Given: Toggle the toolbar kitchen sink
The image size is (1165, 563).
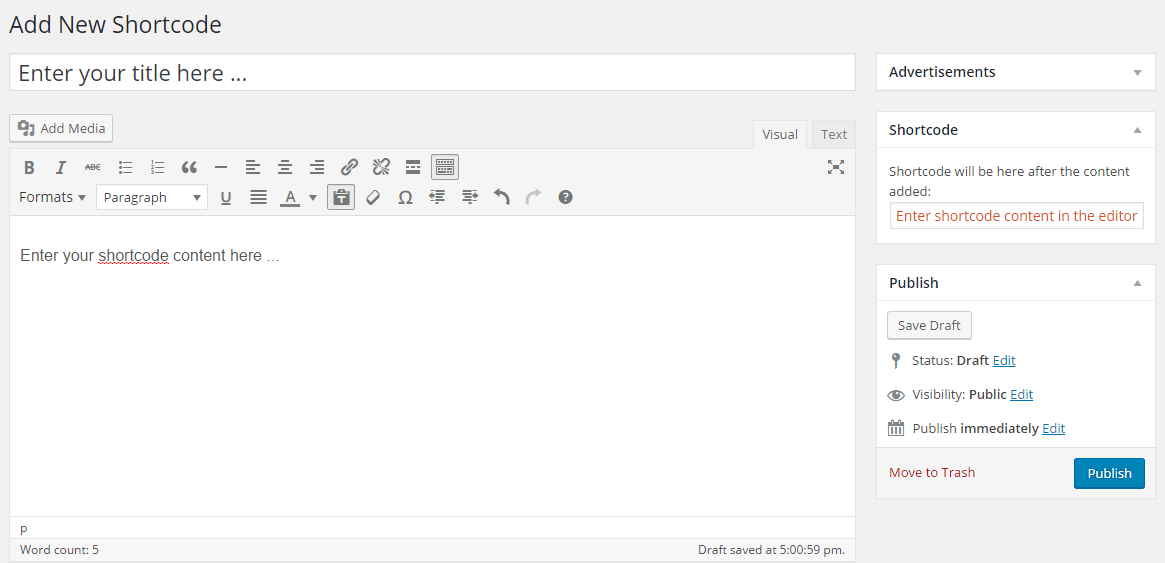Looking at the screenshot, I should point(445,167).
